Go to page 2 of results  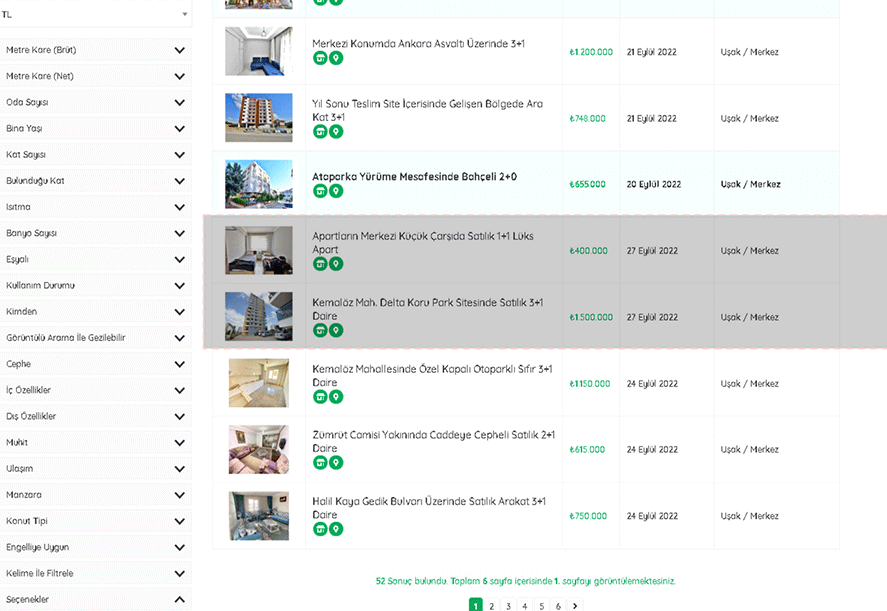pos(491,605)
